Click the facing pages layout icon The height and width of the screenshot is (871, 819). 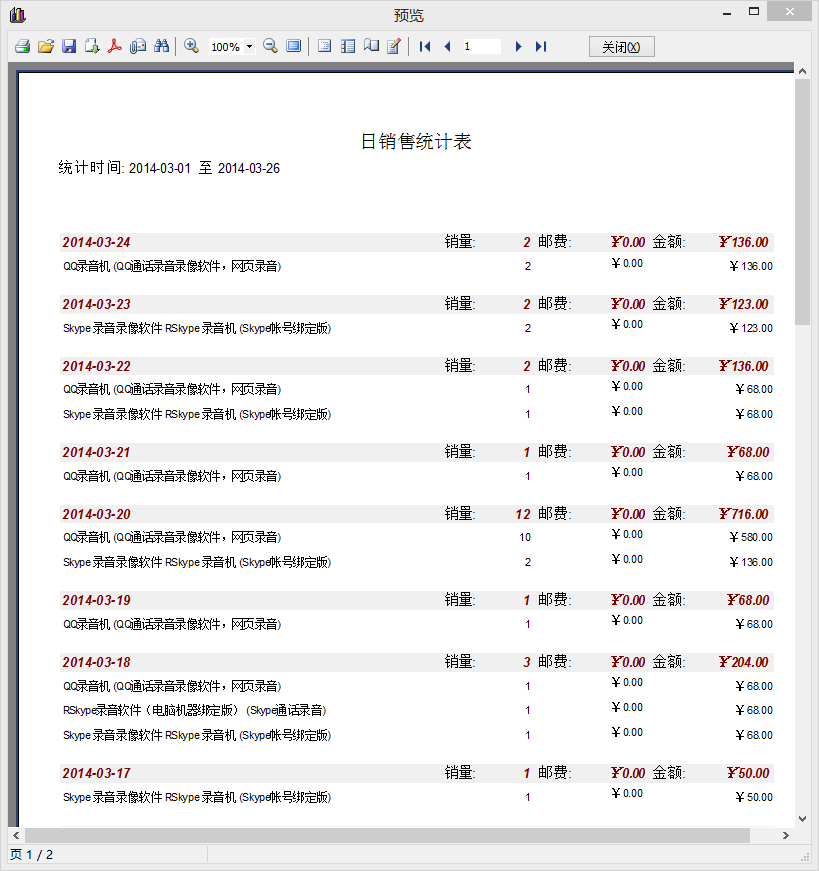click(369, 46)
